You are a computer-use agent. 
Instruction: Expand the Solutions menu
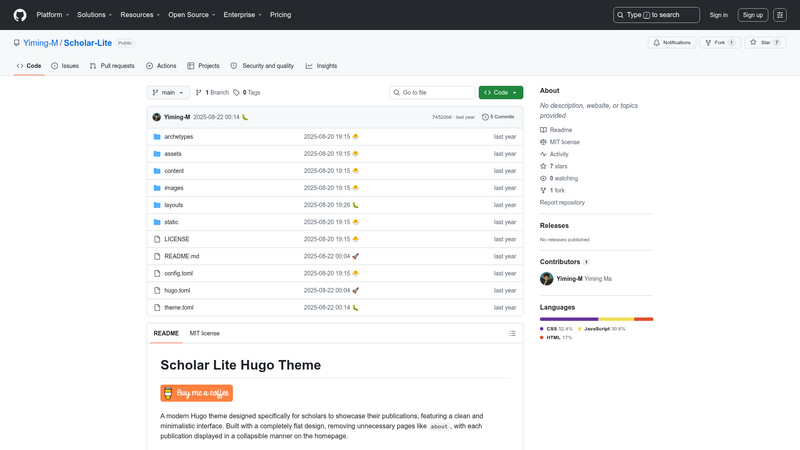coord(94,15)
